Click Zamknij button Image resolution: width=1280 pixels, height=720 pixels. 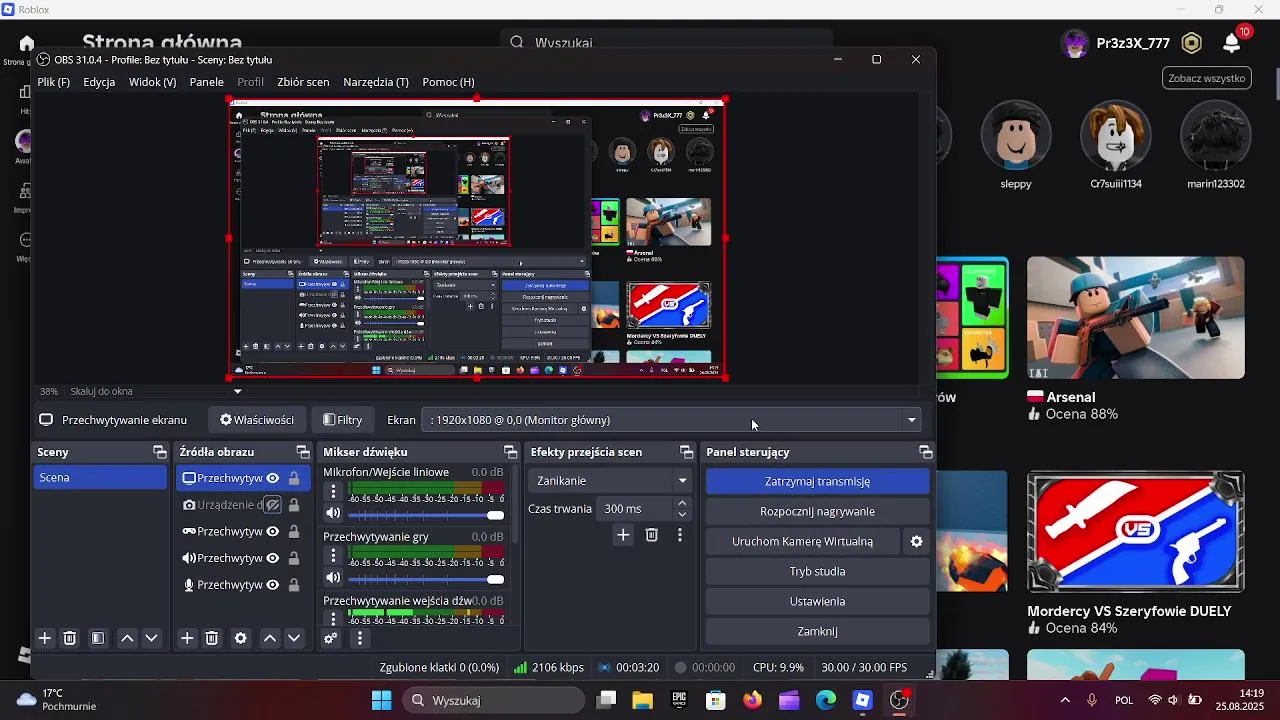[x=817, y=631]
